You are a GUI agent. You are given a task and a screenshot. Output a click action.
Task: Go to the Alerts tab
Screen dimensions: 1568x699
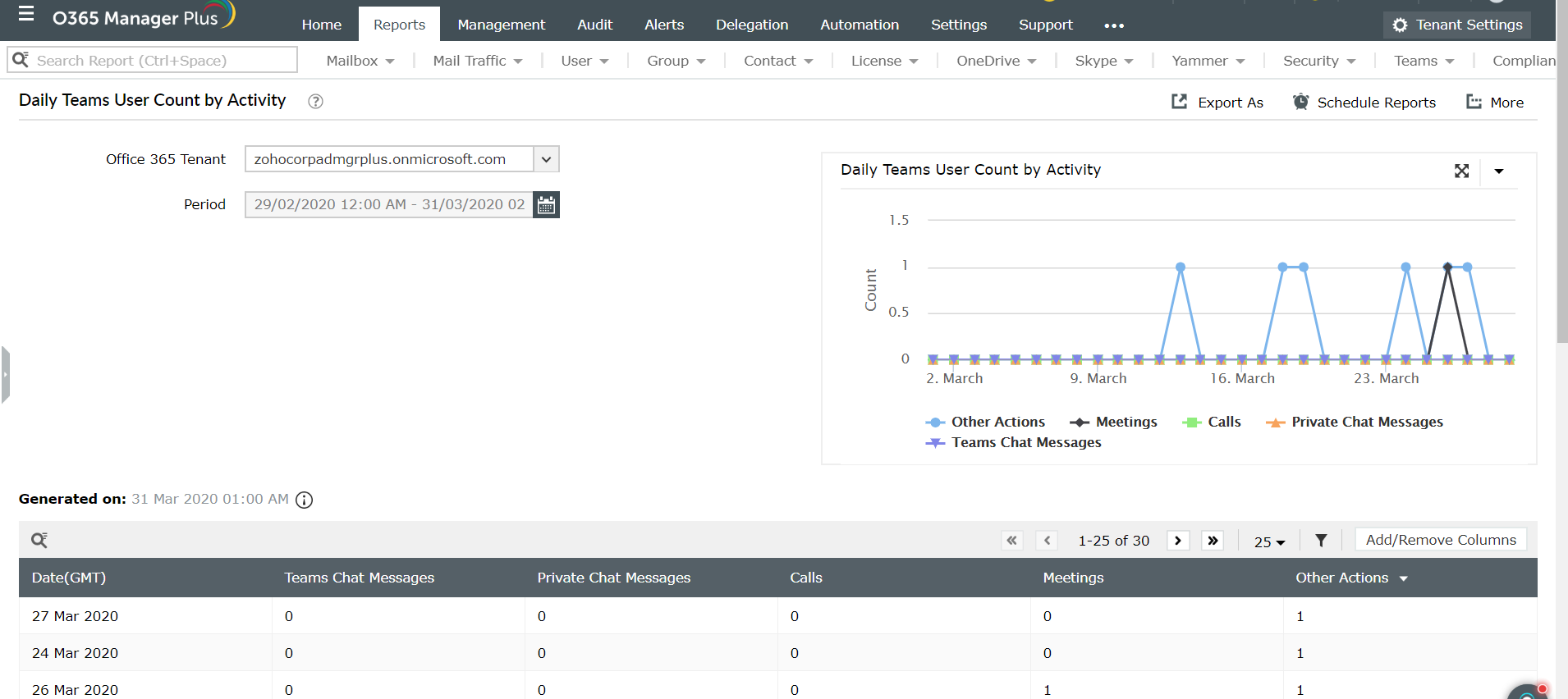(x=664, y=25)
